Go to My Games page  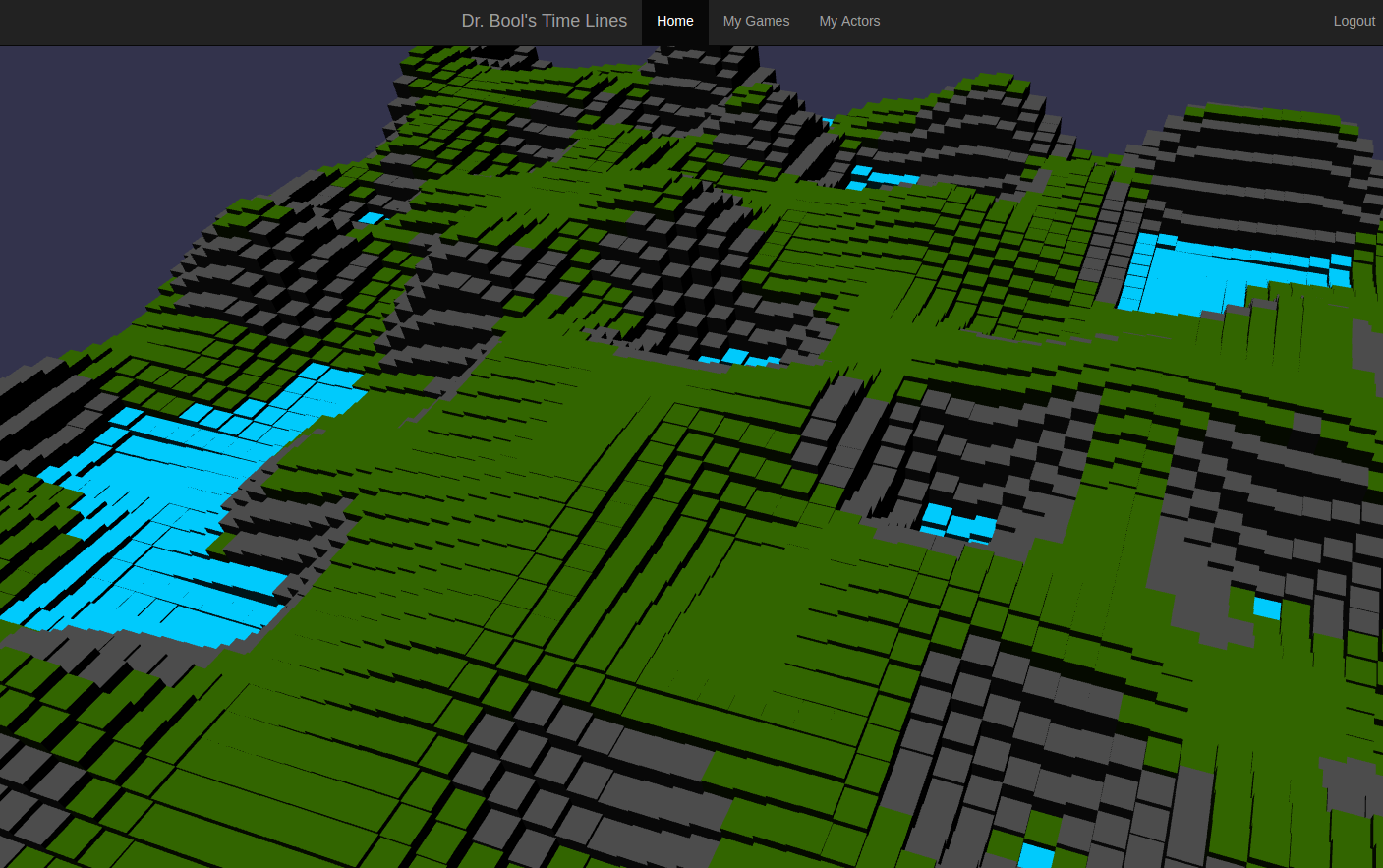coord(756,22)
